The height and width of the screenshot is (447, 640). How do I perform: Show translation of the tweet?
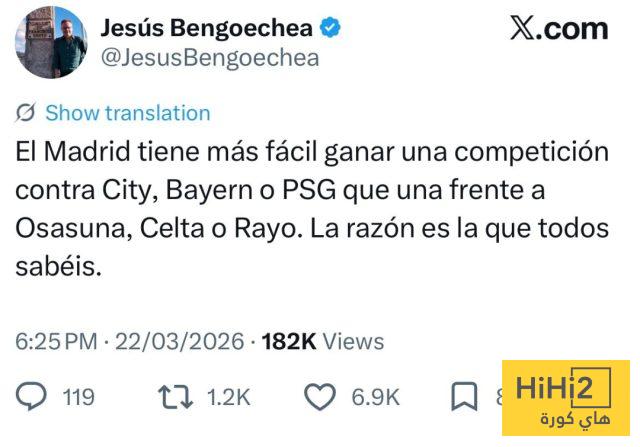pos(127,113)
